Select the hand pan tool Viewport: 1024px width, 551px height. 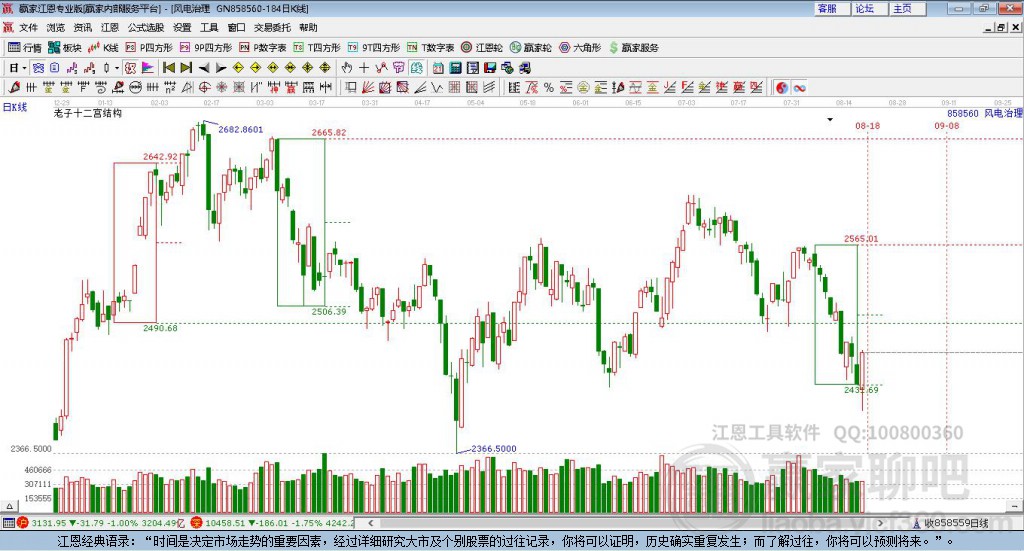pos(346,68)
